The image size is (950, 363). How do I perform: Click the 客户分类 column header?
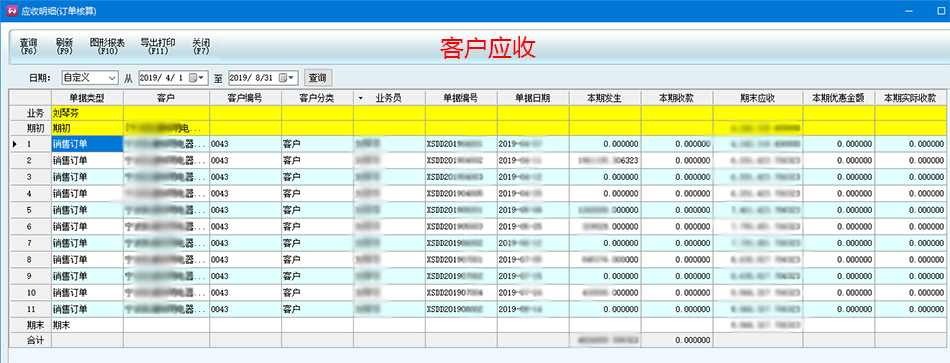(317, 98)
